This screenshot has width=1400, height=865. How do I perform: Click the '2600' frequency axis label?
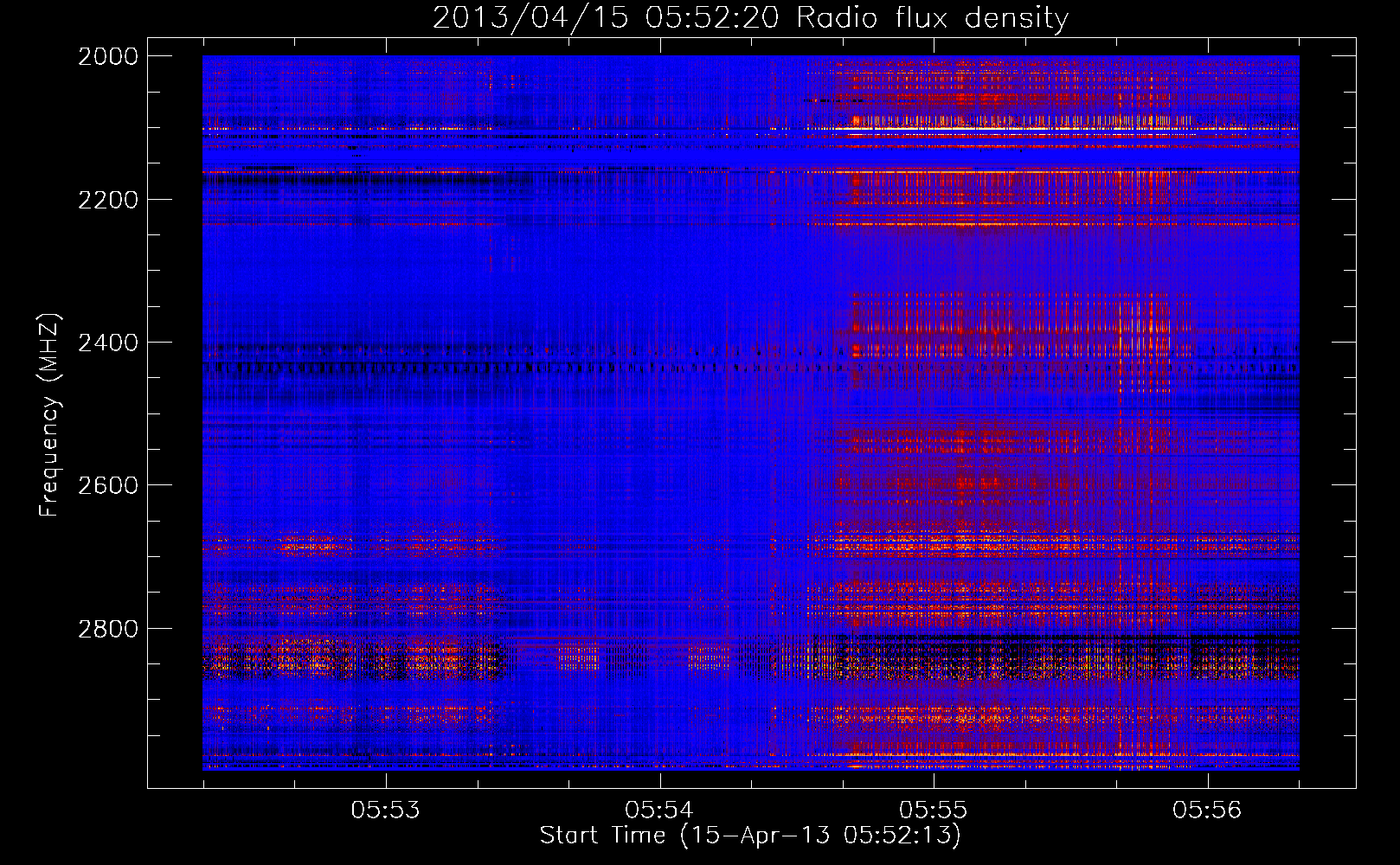coord(108,485)
